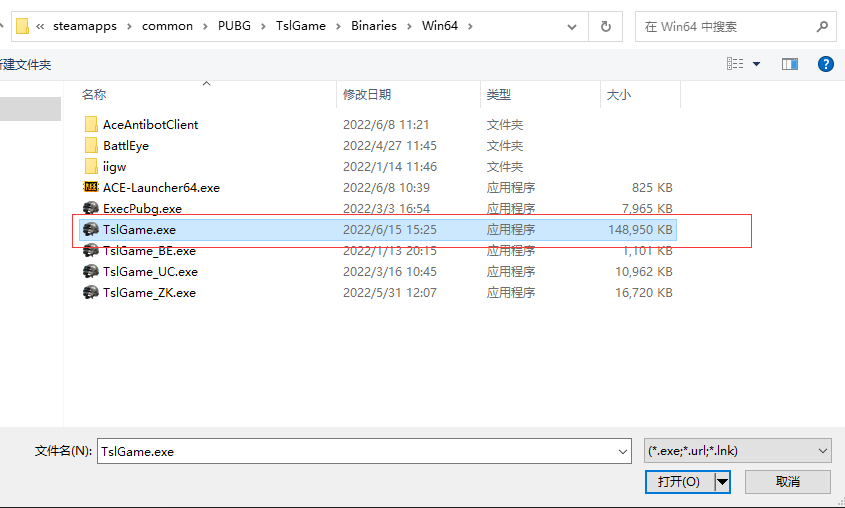Click the 148,950 KB size cell
Screen dimensions: 845x508
[x=640, y=229]
